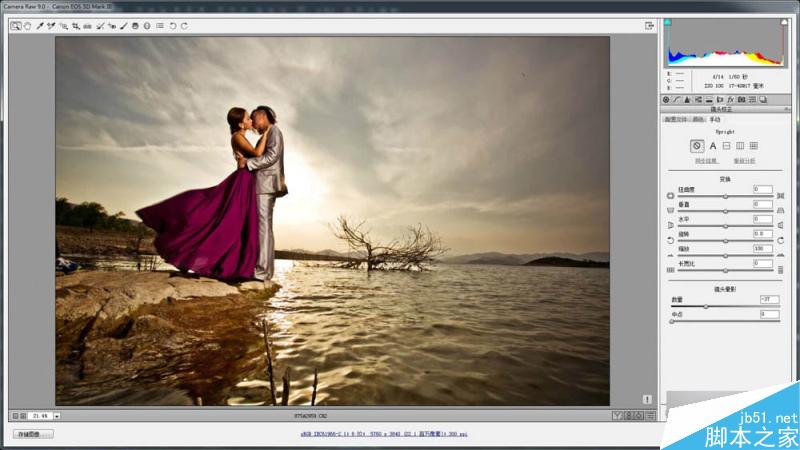
Task: Open the Effects (fx) panel
Action: (730, 99)
